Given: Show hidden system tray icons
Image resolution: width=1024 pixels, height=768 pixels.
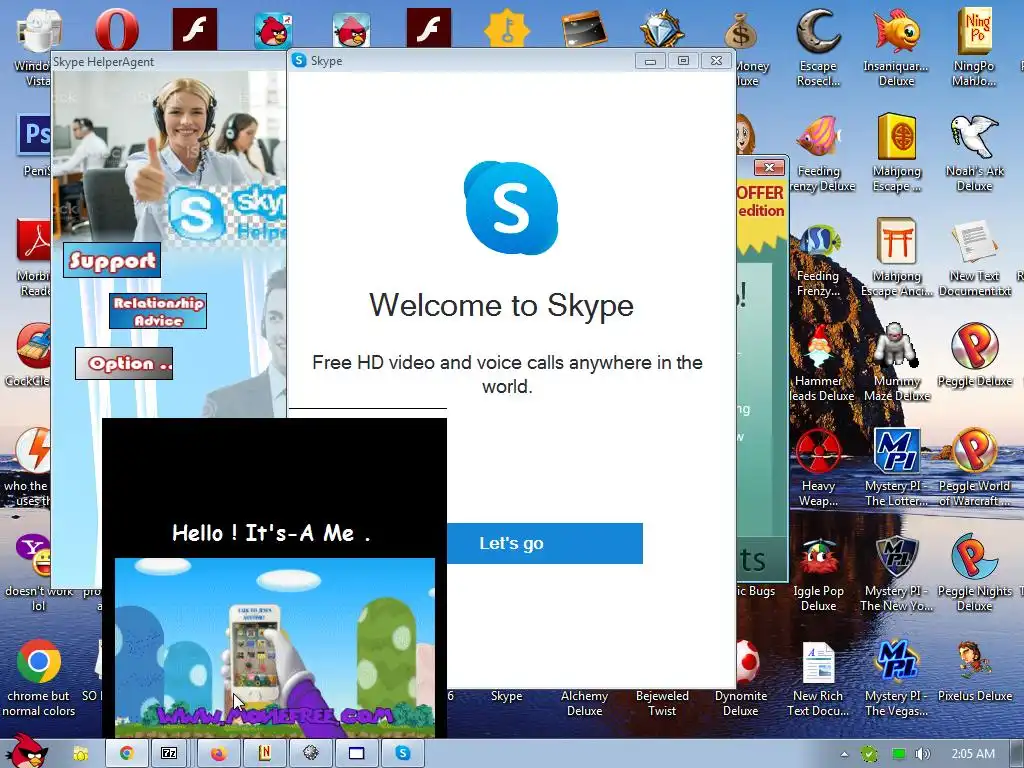Looking at the screenshot, I should coord(844,754).
